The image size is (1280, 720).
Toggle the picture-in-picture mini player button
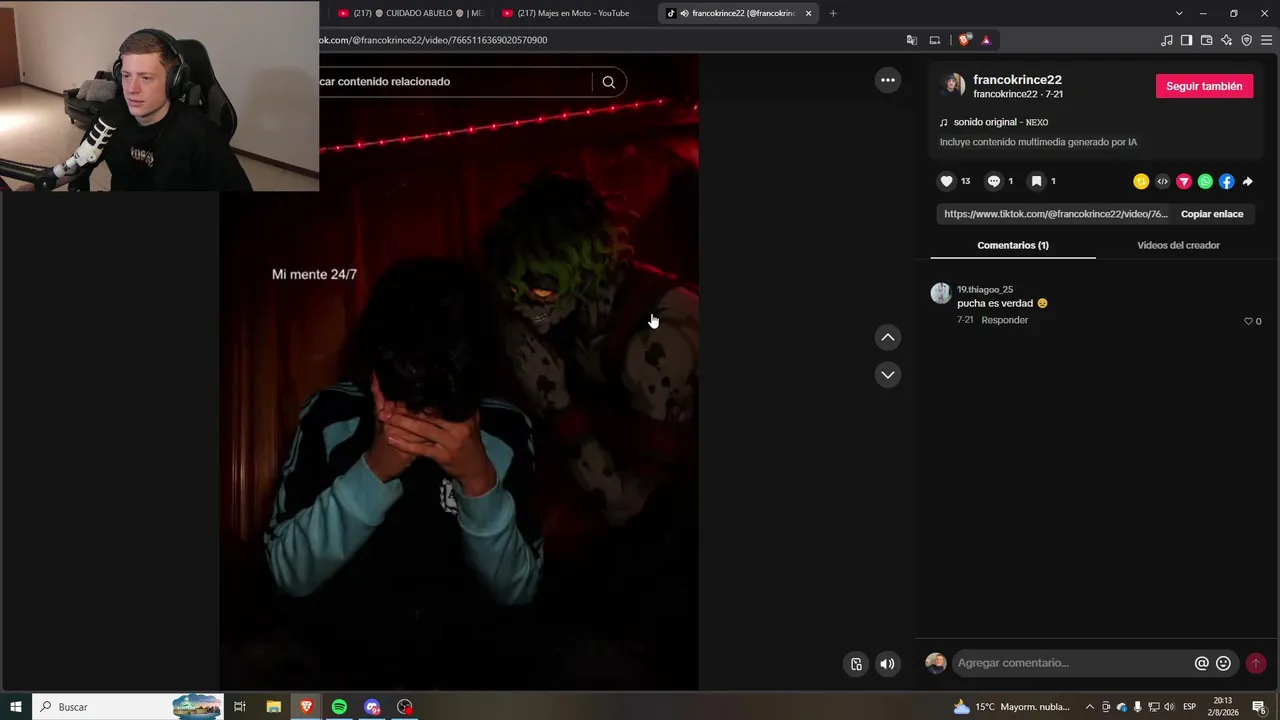click(x=856, y=663)
